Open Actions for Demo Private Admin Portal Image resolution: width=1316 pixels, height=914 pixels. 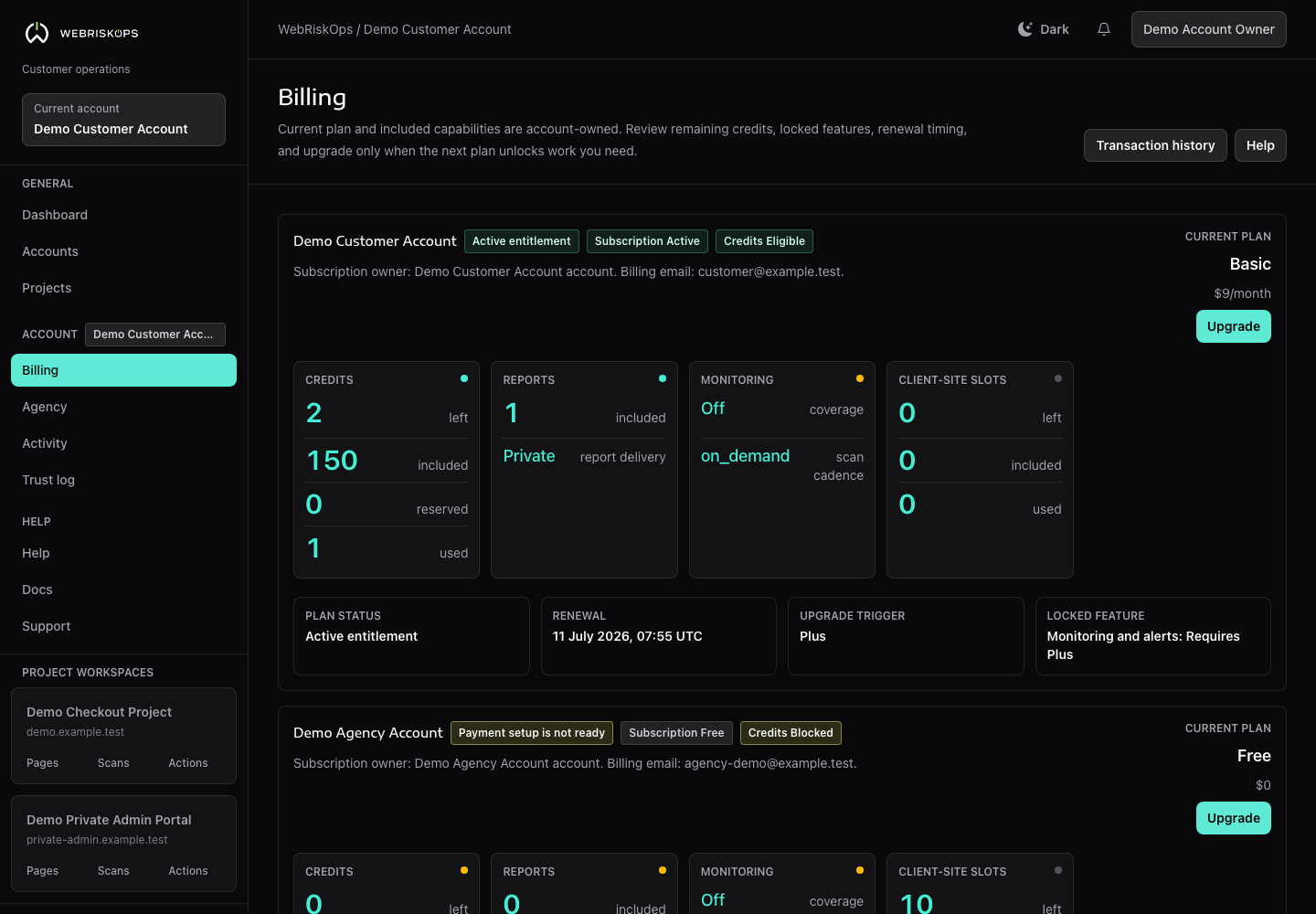188,871
